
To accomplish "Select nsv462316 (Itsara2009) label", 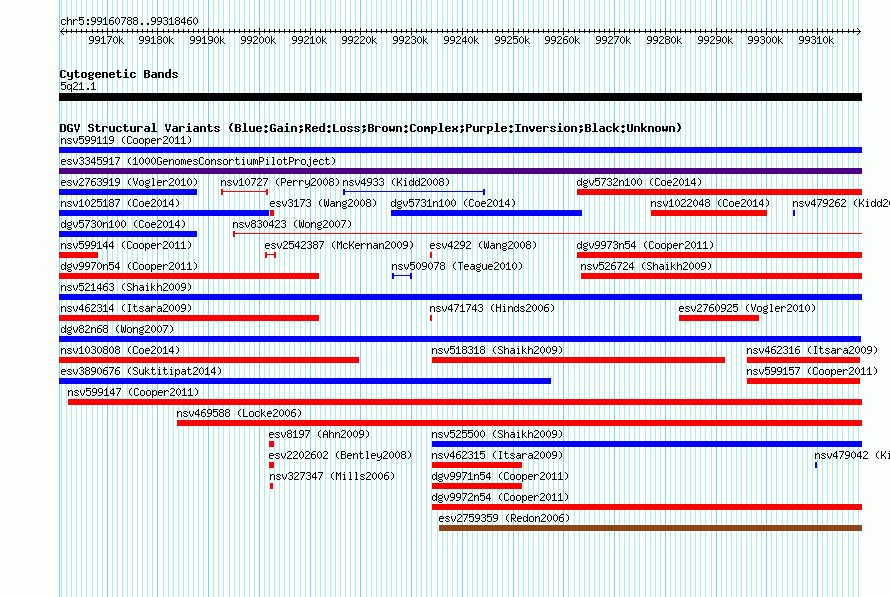I will click(x=812, y=350).
